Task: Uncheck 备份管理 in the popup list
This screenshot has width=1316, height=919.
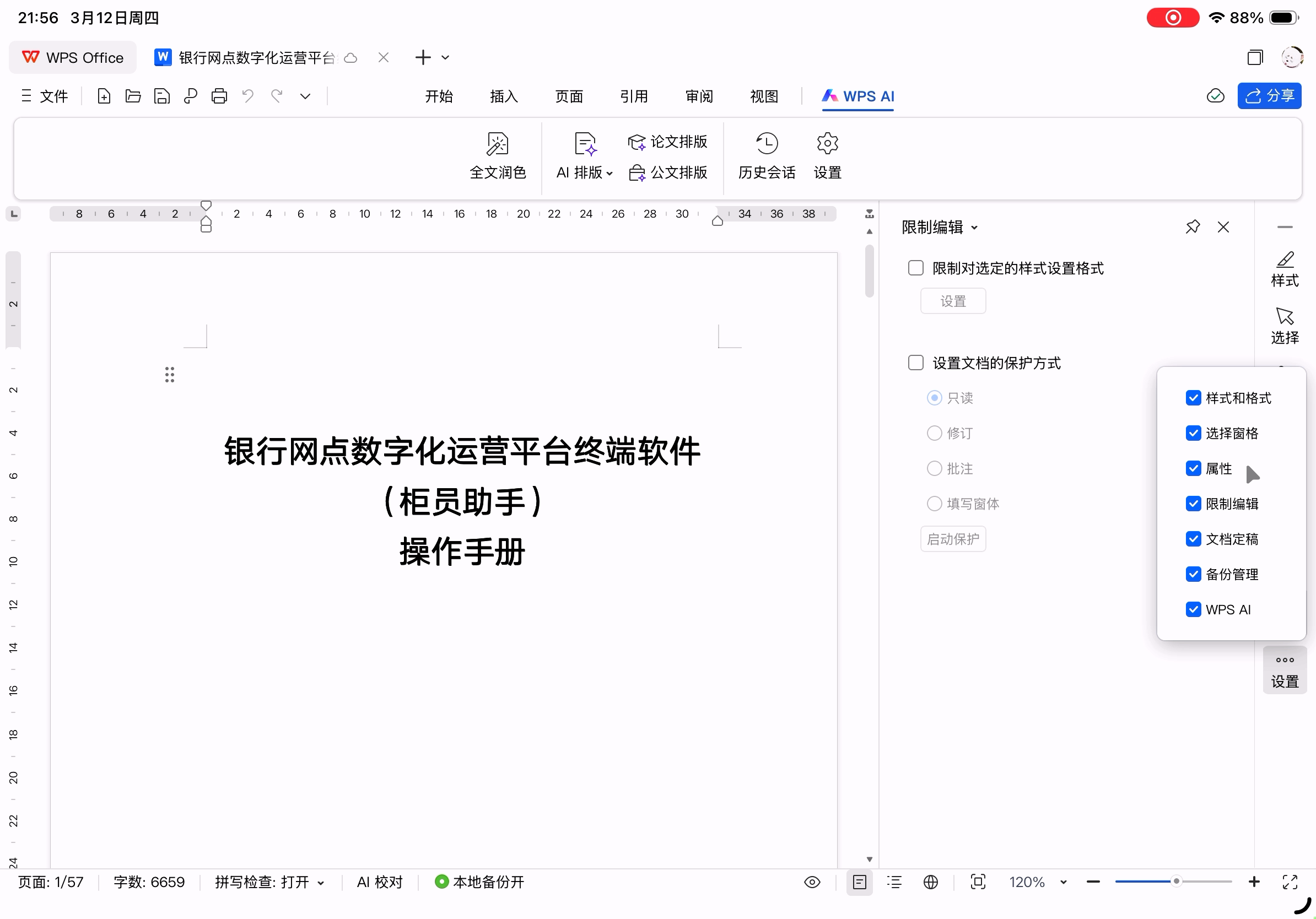Action: click(1193, 574)
